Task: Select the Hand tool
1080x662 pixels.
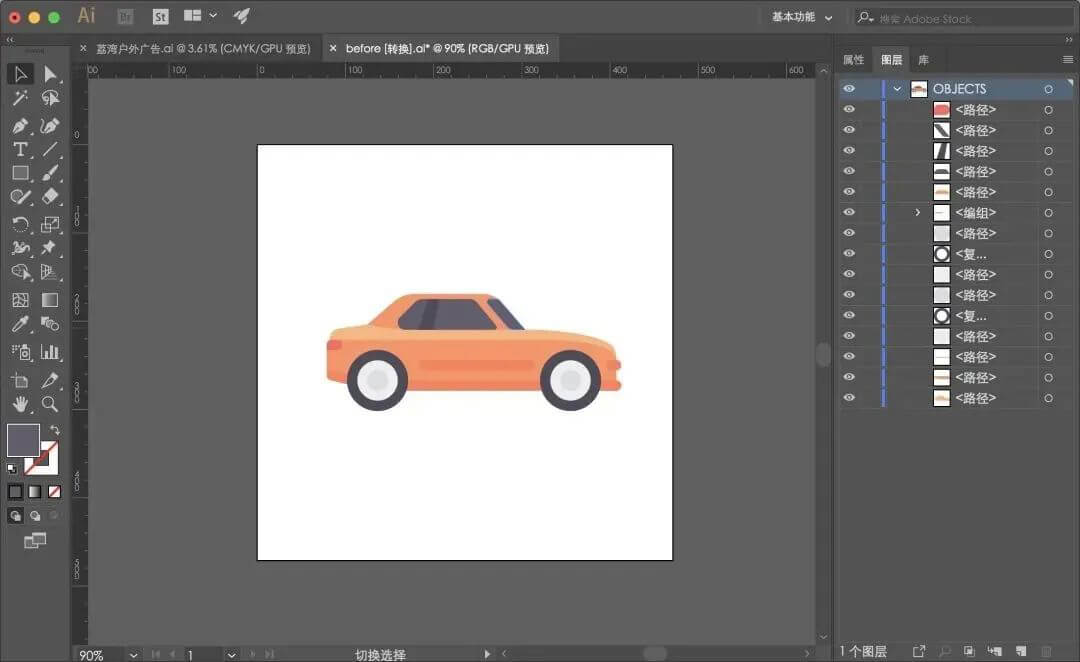Action: click(20, 404)
